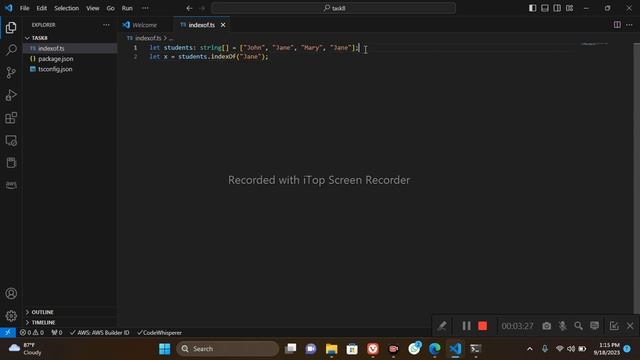Open File Explorer from the taskbar

331,349
